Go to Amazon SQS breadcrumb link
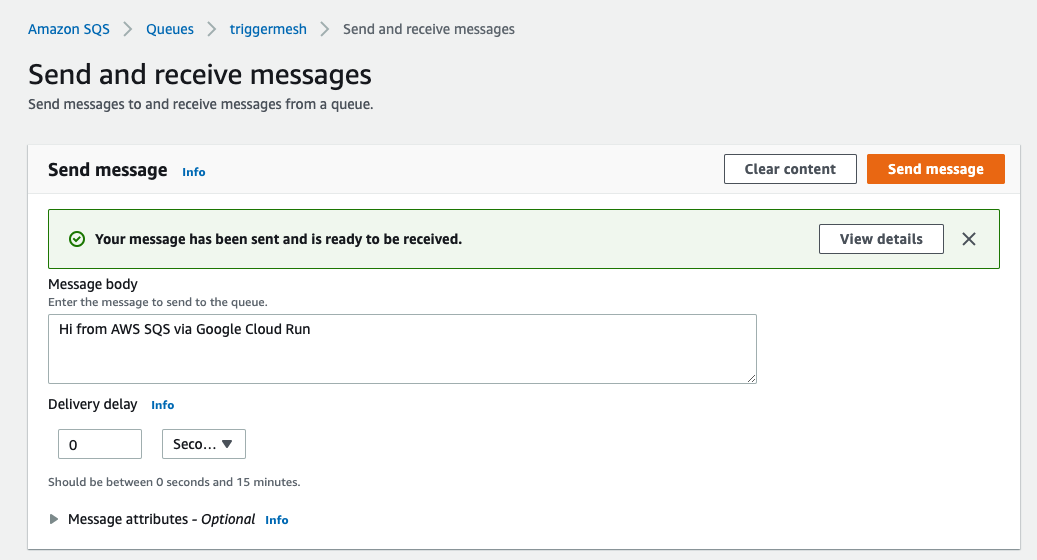Viewport: 1037px width, 560px height. 69,29
